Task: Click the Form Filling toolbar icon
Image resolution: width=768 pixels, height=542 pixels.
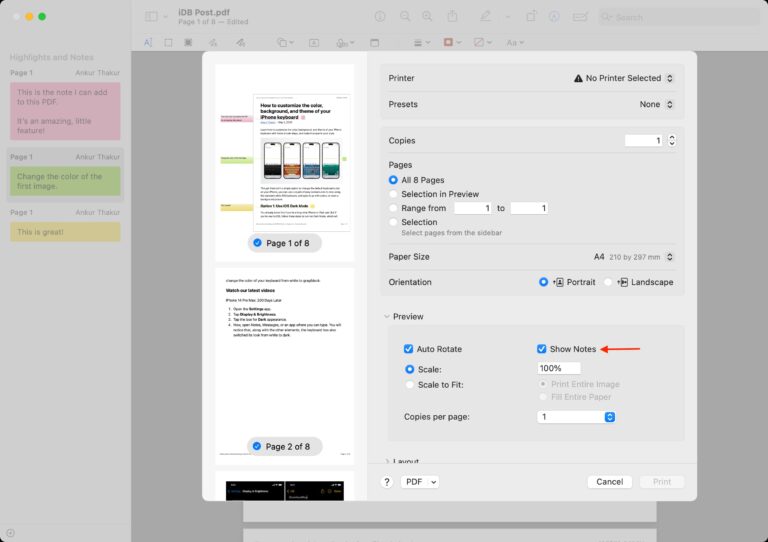Action: 580,17
